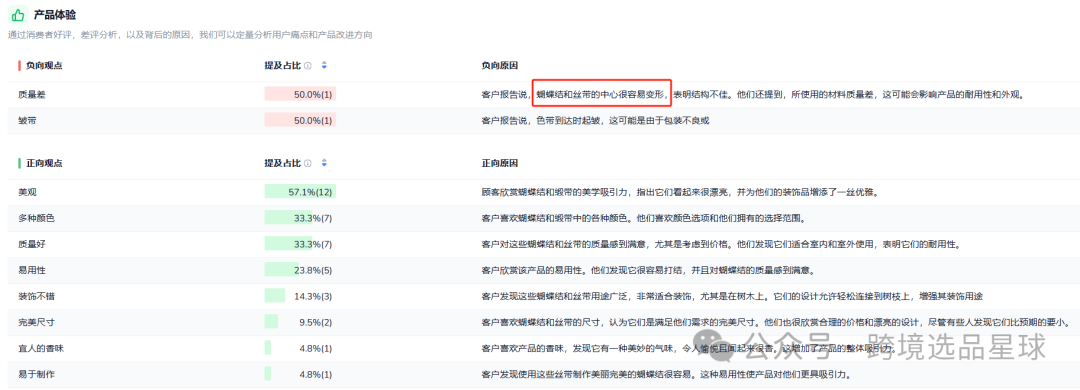Click the thumbs-up icon beside 产品体验
The image size is (1080, 390).
coord(19,14)
